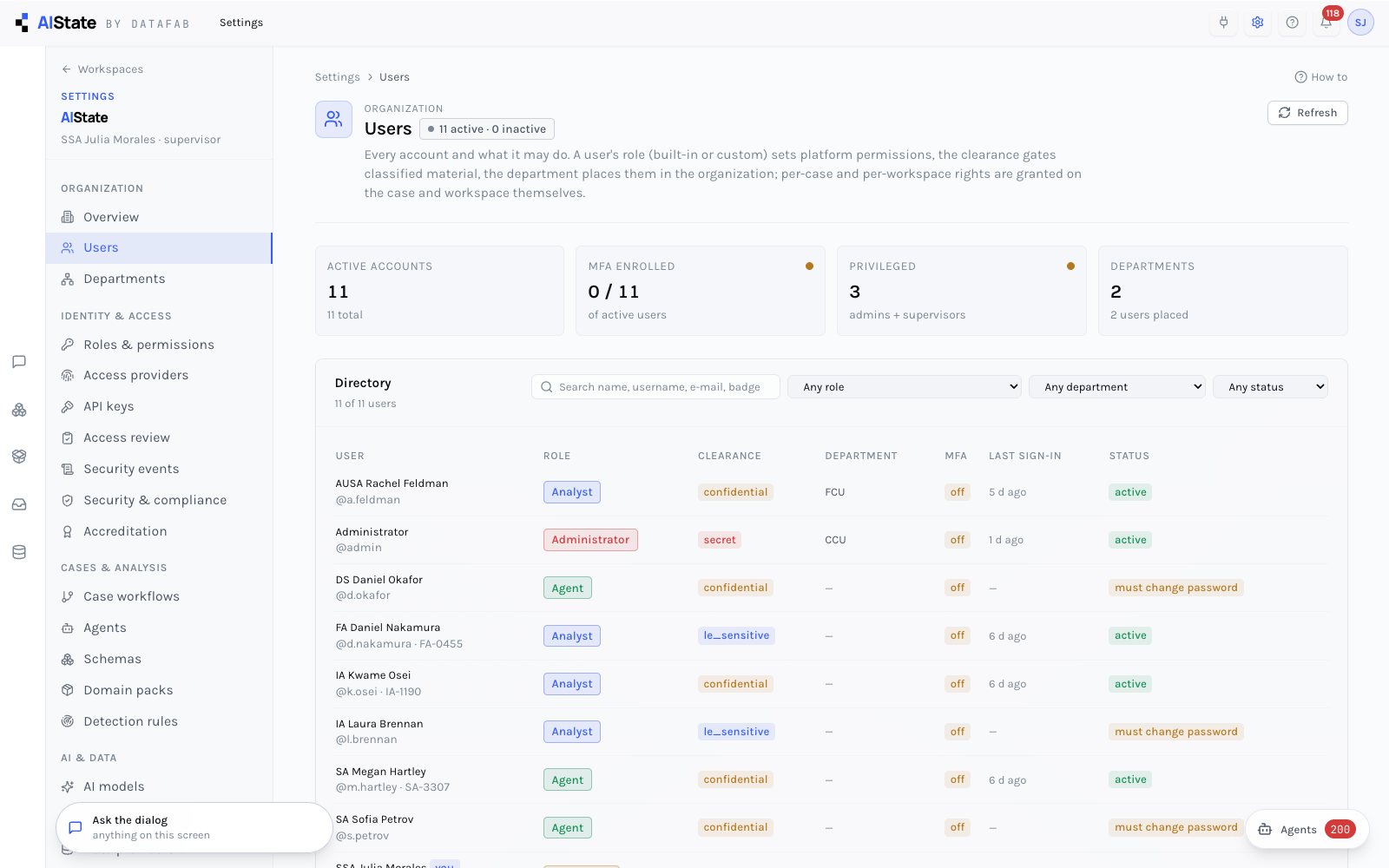
Task: Open the Ask the dialog prompt
Action: point(194,827)
